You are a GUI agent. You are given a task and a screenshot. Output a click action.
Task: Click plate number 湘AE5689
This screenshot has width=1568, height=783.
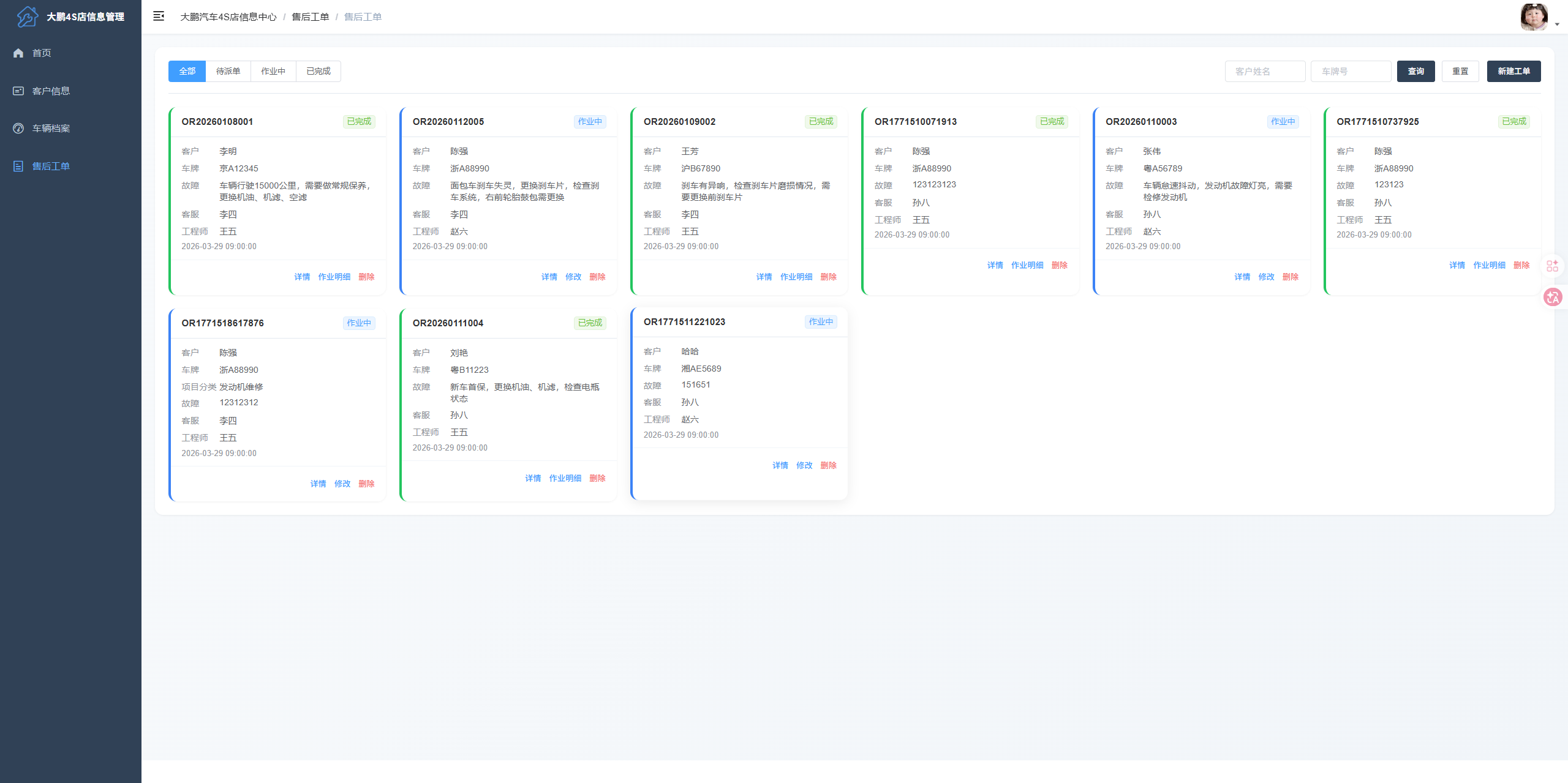[701, 369]
